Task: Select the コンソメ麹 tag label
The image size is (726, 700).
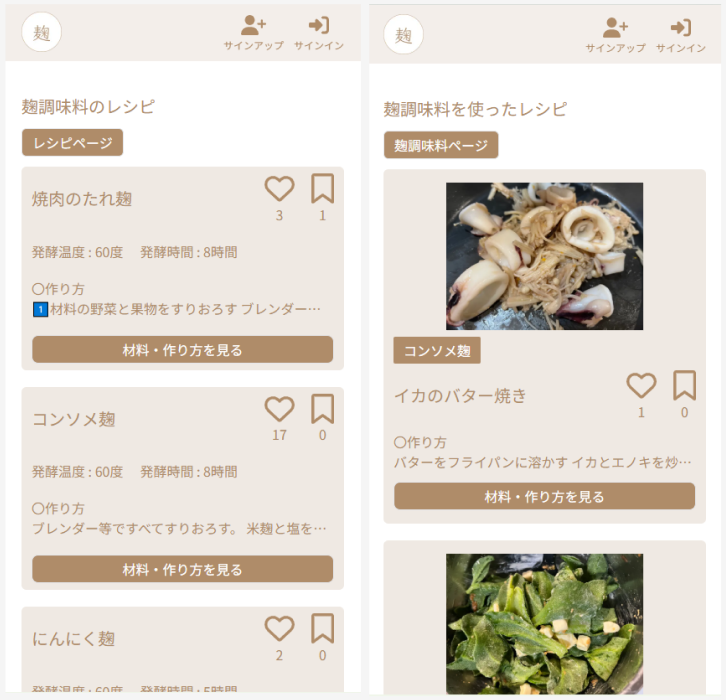Action: (437, 350)
